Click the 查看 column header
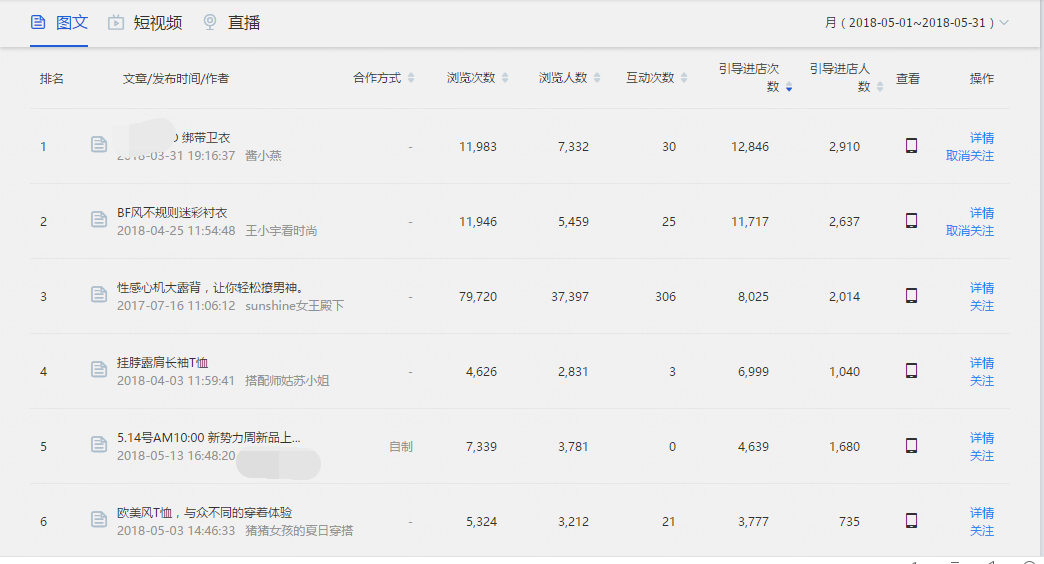 tap(908, 79)
